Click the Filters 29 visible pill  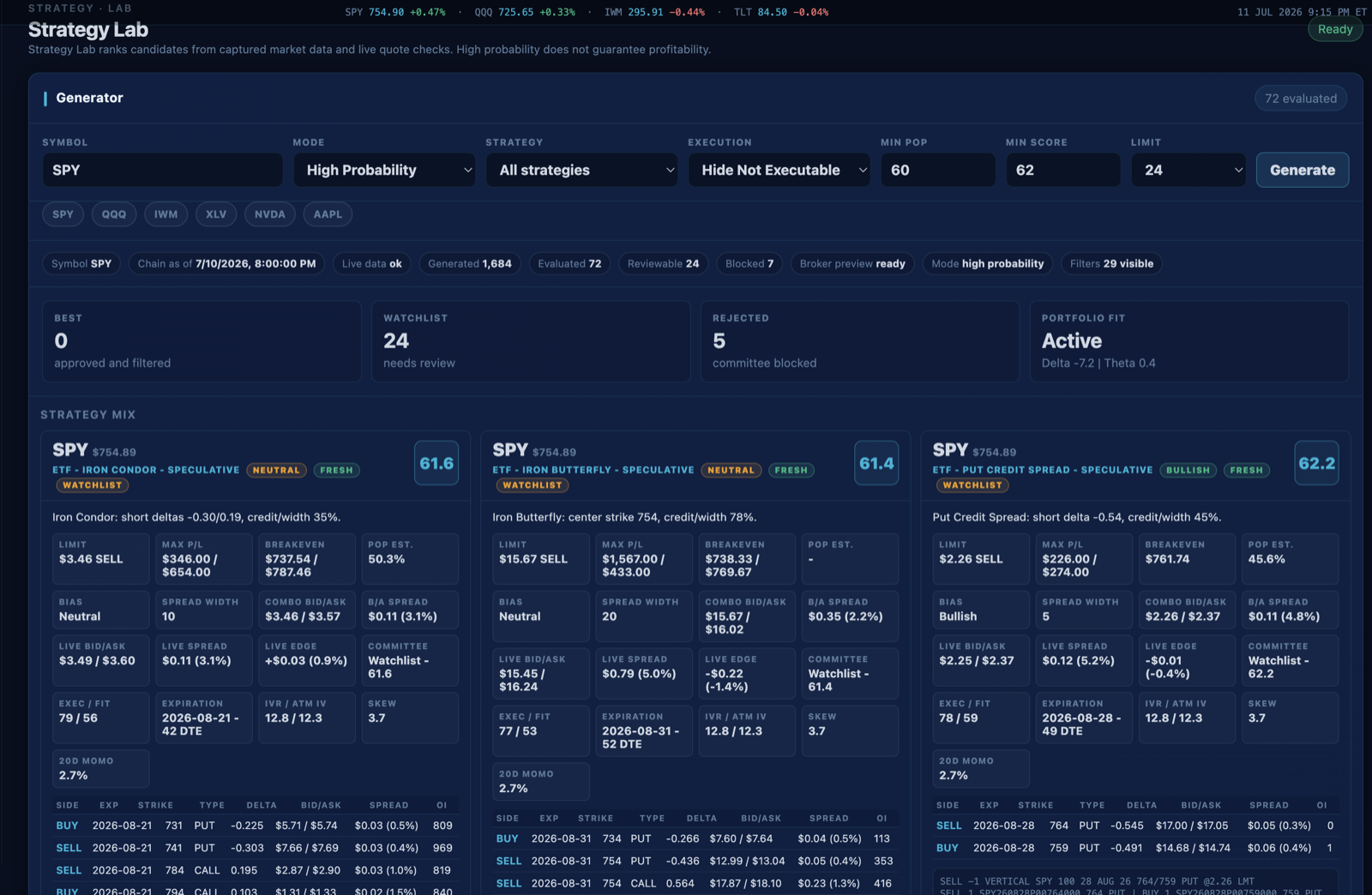1111,263
